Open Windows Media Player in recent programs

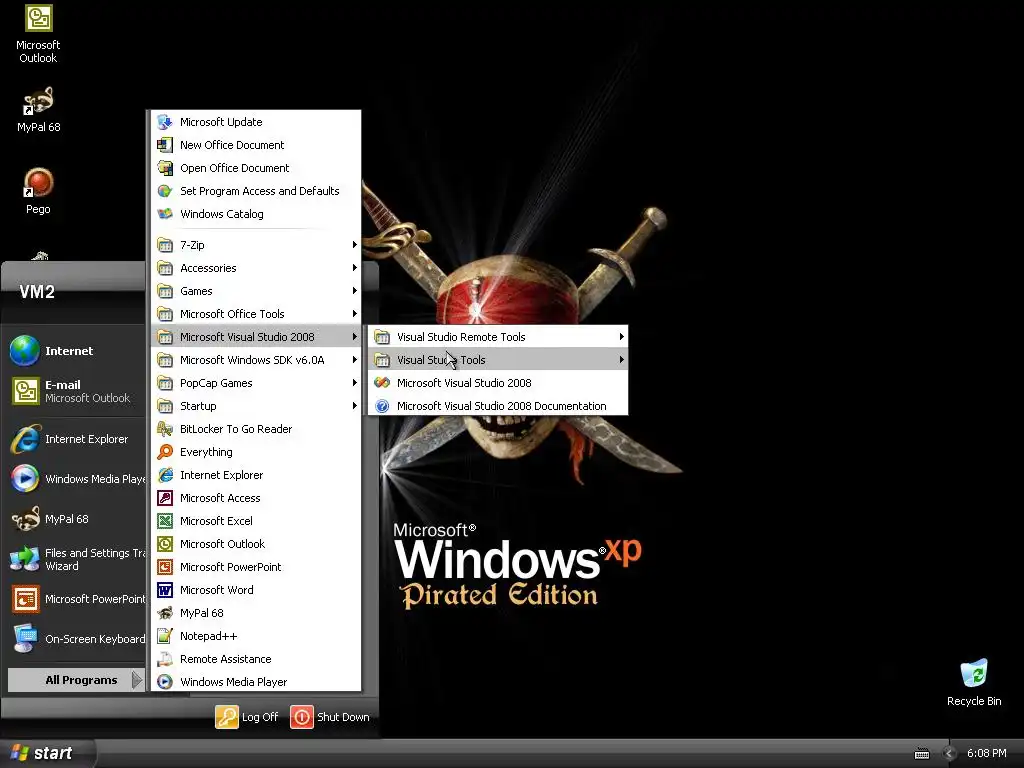[73, 479]
